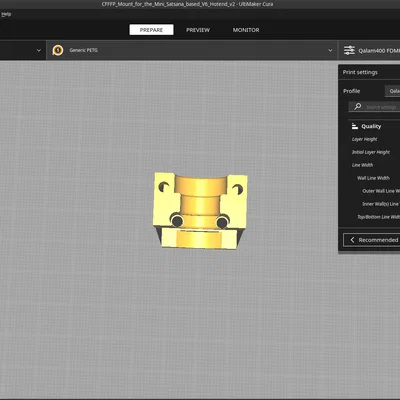Click the print settings sliders icon
Image resolution: width=400 pixels, height=400 pixels.
pyautogui.click(x=349, y=50)
